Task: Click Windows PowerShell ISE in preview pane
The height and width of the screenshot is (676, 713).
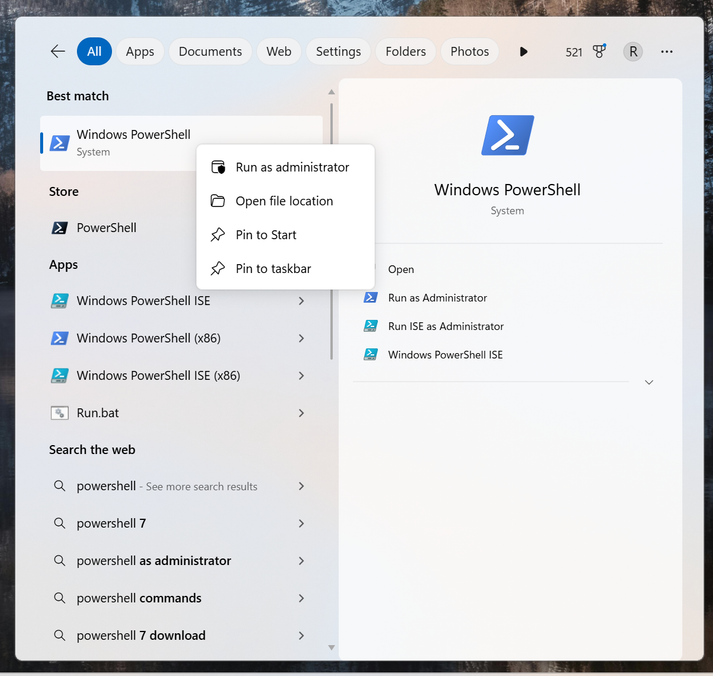Action: click(x=445, y=355)
